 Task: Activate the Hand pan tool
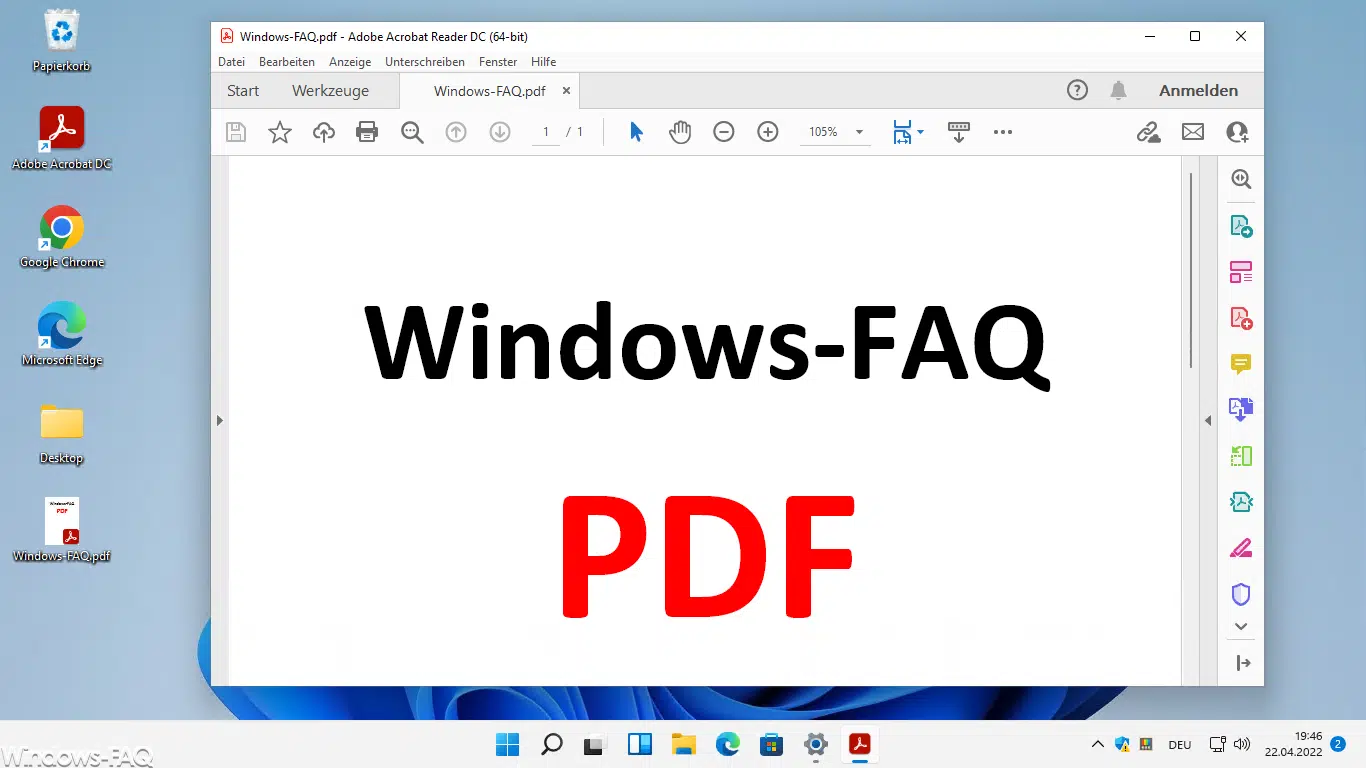(680, 132)
